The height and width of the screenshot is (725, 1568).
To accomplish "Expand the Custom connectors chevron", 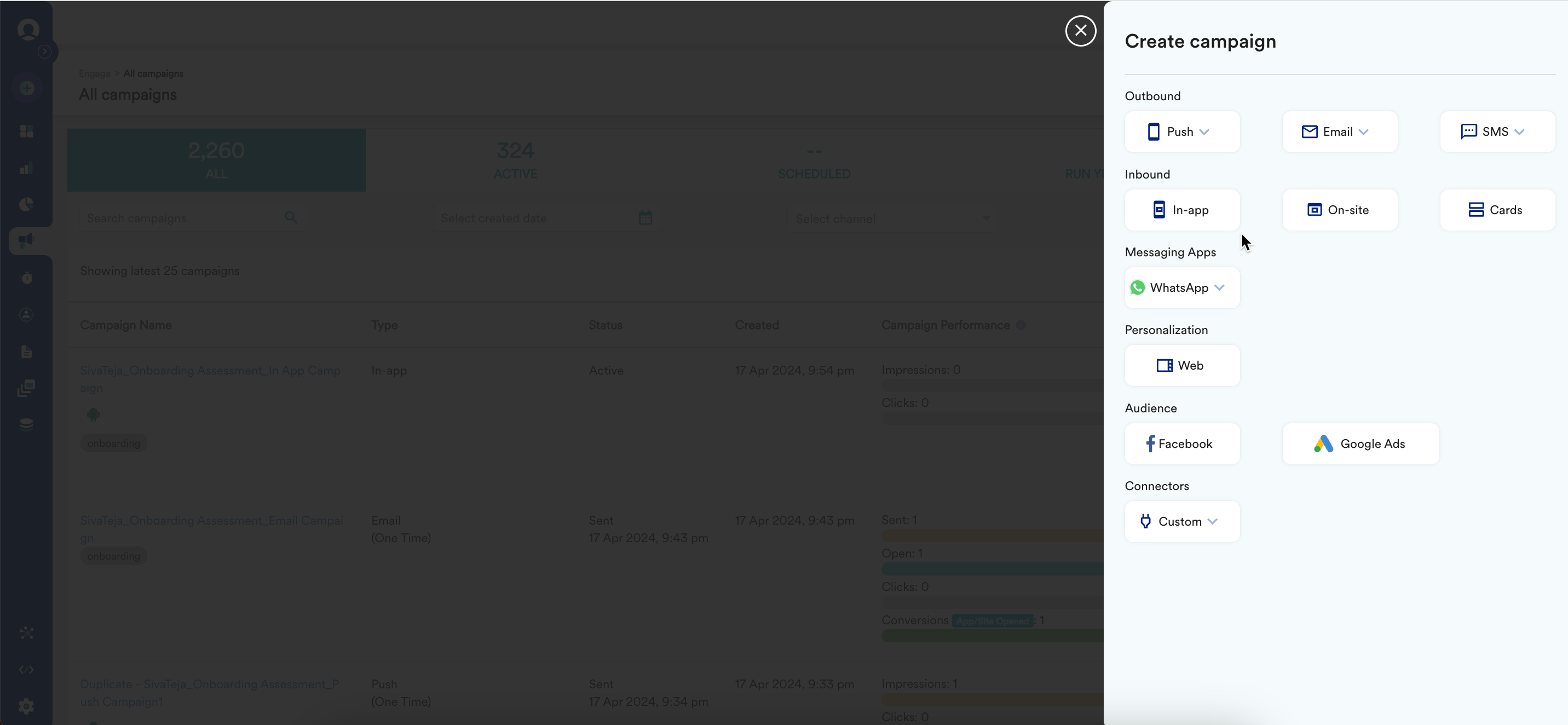I will tap(1213, 522).
